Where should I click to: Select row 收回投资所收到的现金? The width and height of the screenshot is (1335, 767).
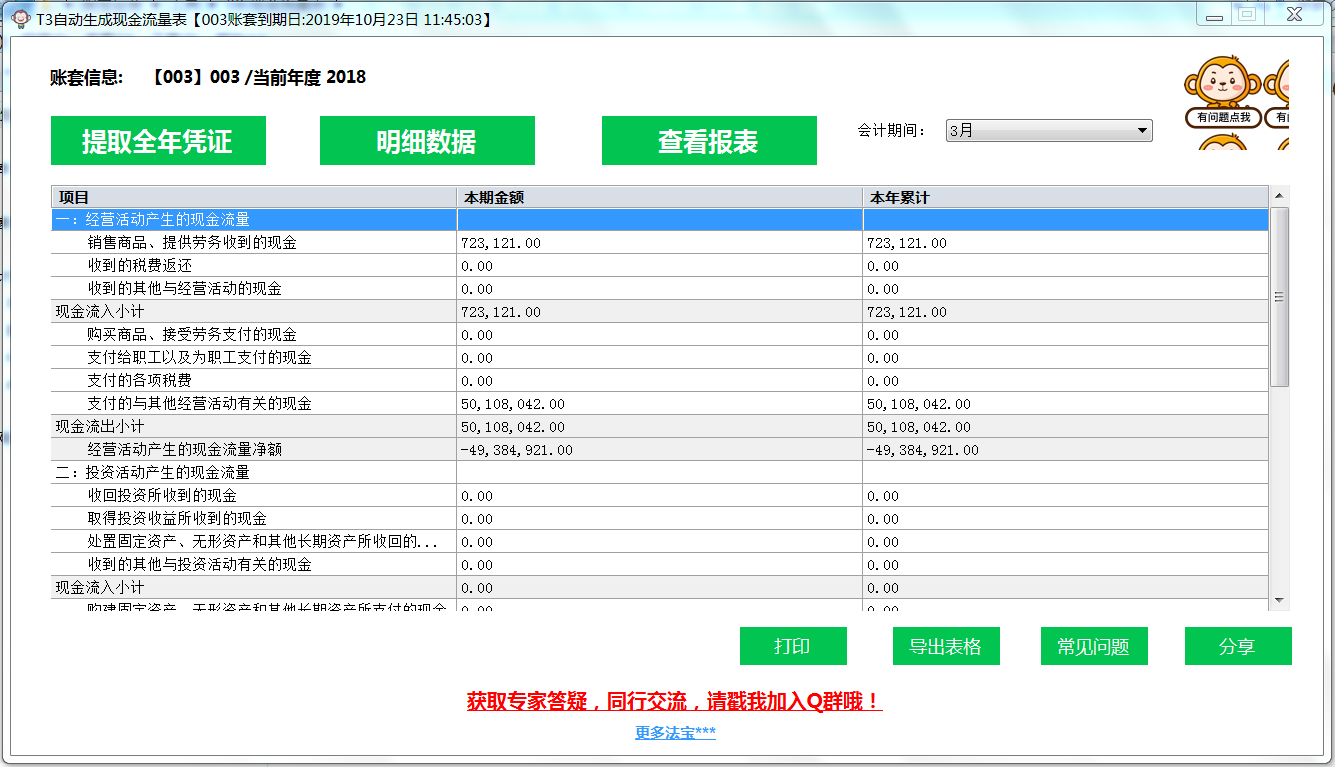point(660,496)
